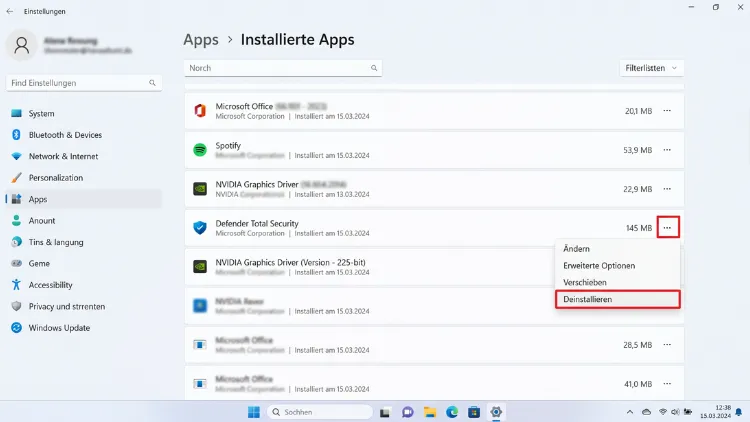Screen dimensions: 750x422
Task: Open System settings in the sidebar
Action: click(84, 113)
